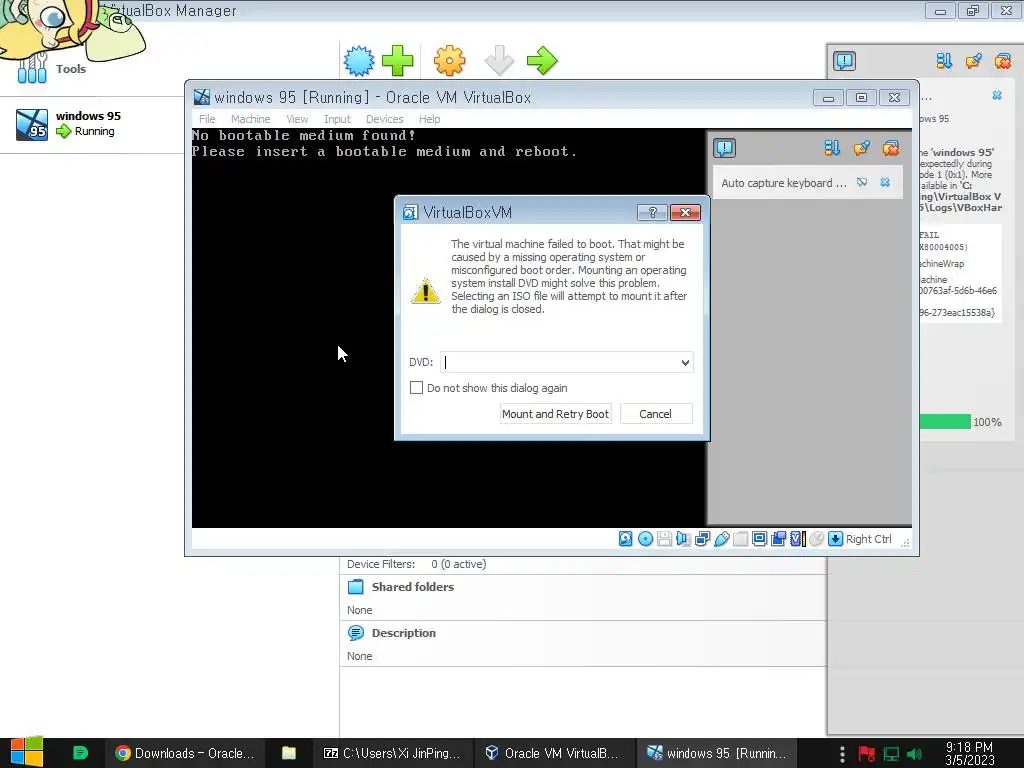Viewport: 1024px width, 768px height.
Task: Click the keyboard capture arrow icon beside Right Ctrl
Action: 835,539
